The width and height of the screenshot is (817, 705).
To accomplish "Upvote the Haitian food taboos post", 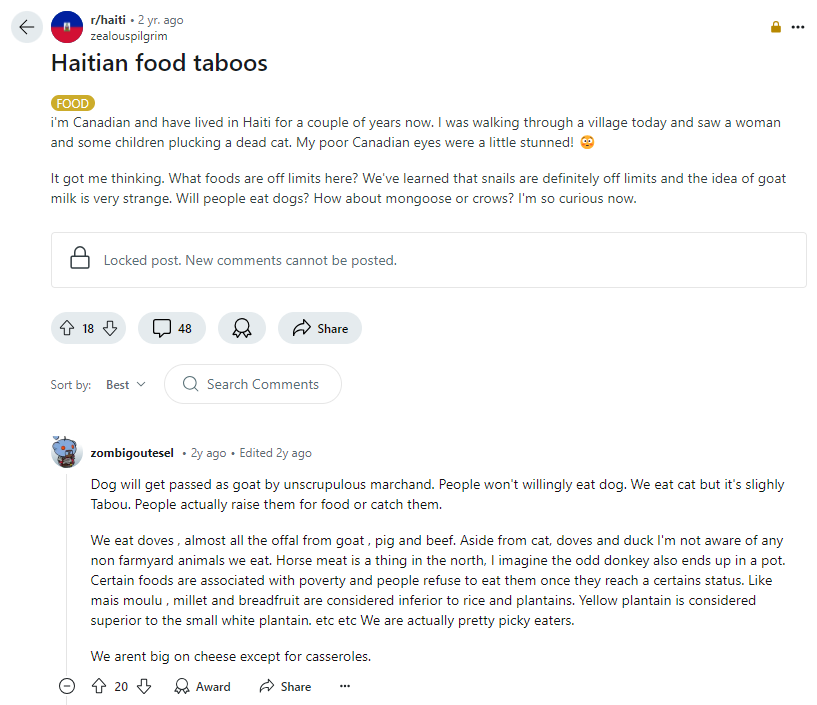I will tap(68, 328).
